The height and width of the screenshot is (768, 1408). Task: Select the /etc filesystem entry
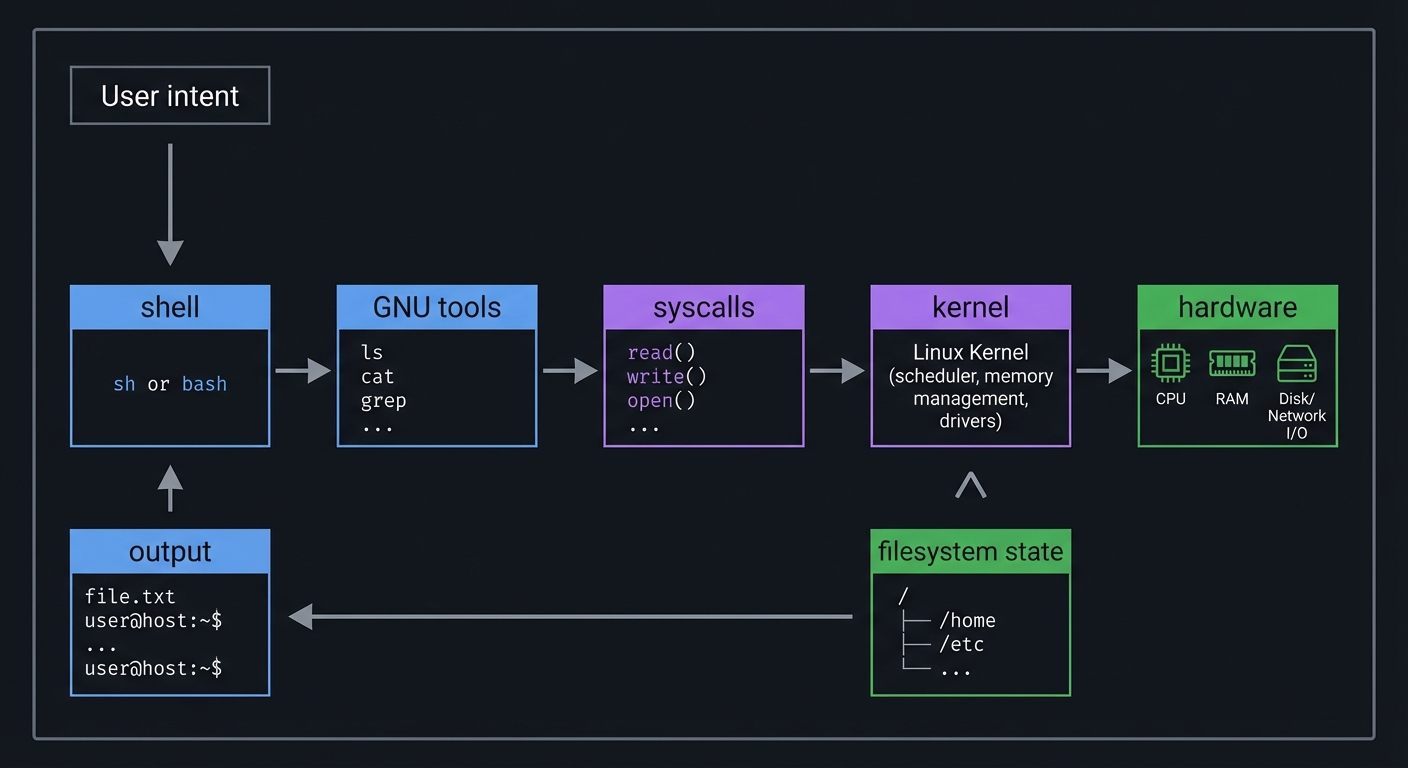pyautogui.click(x=961, y=645)
